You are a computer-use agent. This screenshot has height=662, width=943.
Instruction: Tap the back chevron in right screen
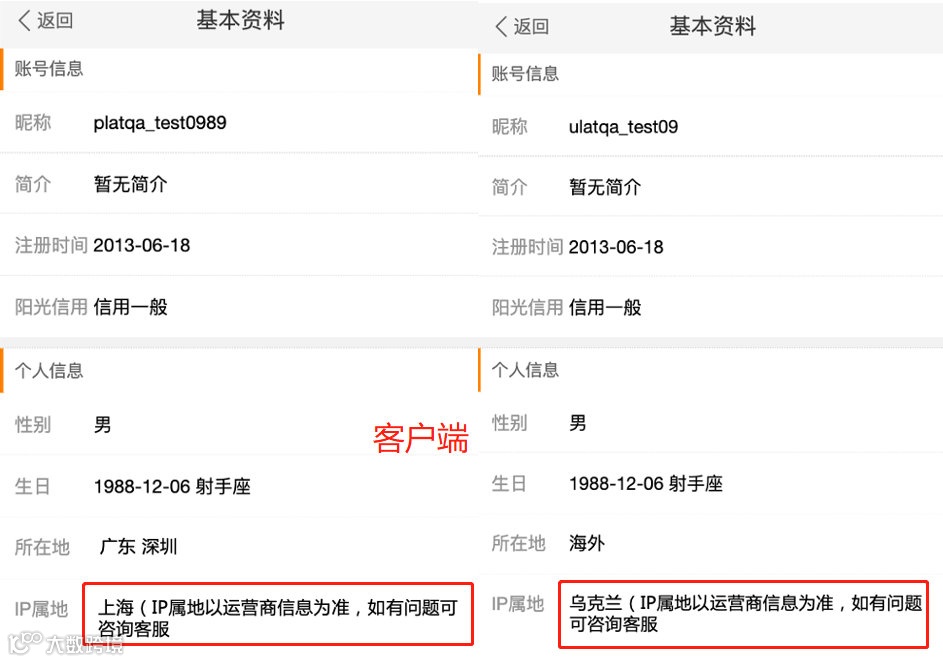point(501,26)
